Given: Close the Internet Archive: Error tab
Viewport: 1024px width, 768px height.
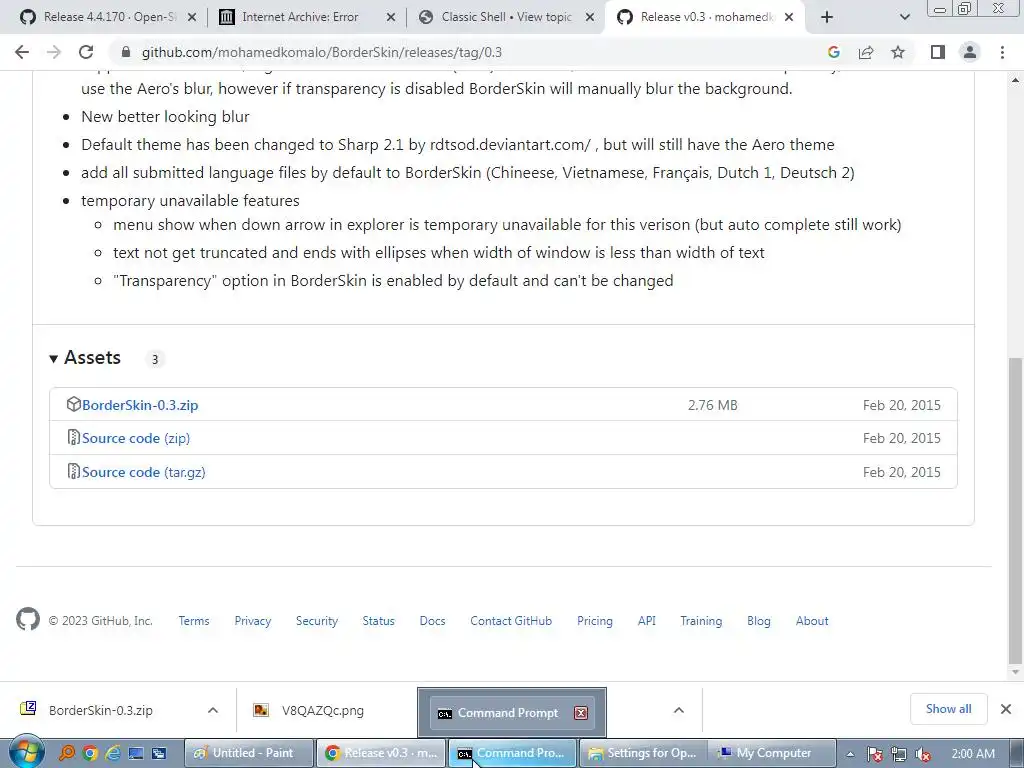Looking at the screenshot, I should [x=391, y=18].
